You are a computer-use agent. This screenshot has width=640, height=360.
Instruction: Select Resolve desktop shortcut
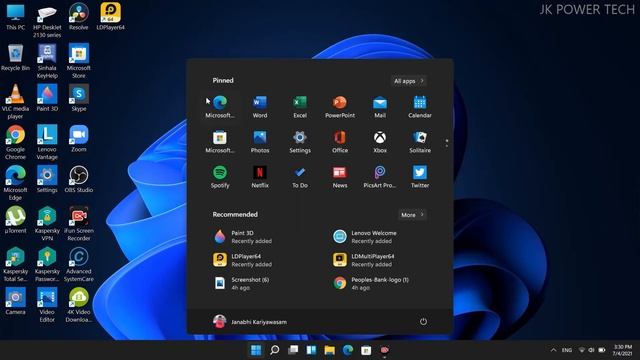pos(78,16)
